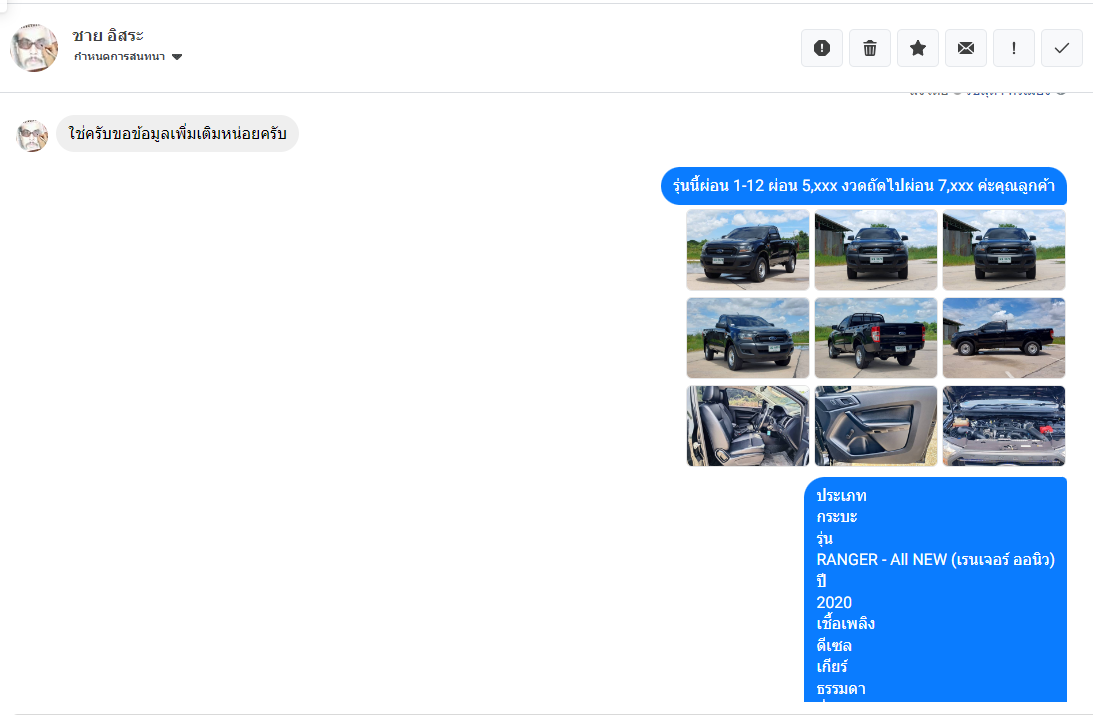Click the spam report exclamation circle icon
Viewport: 1093px width, 715px height.
(x=822, y=48)
